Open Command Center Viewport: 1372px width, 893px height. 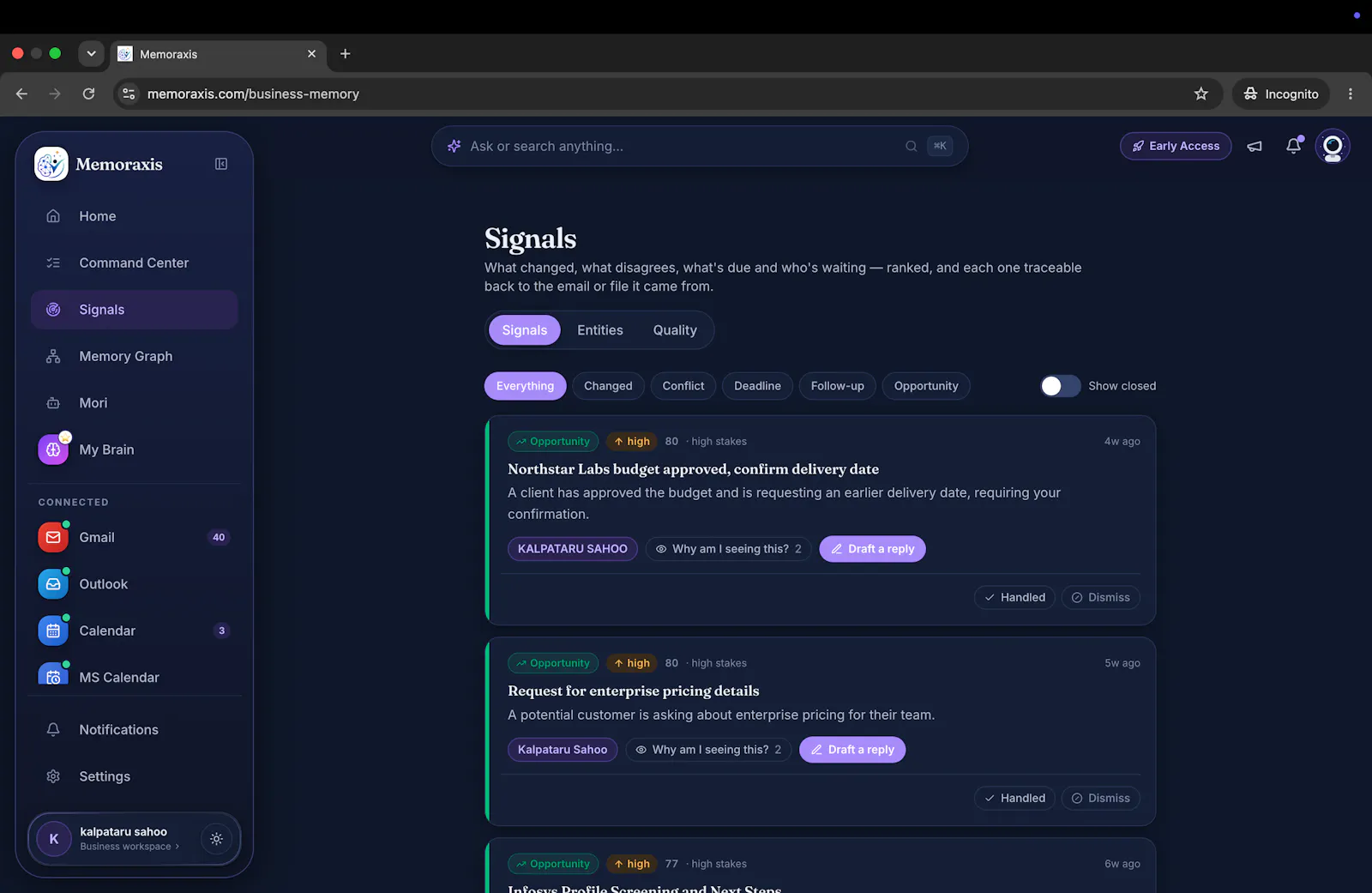135,262
